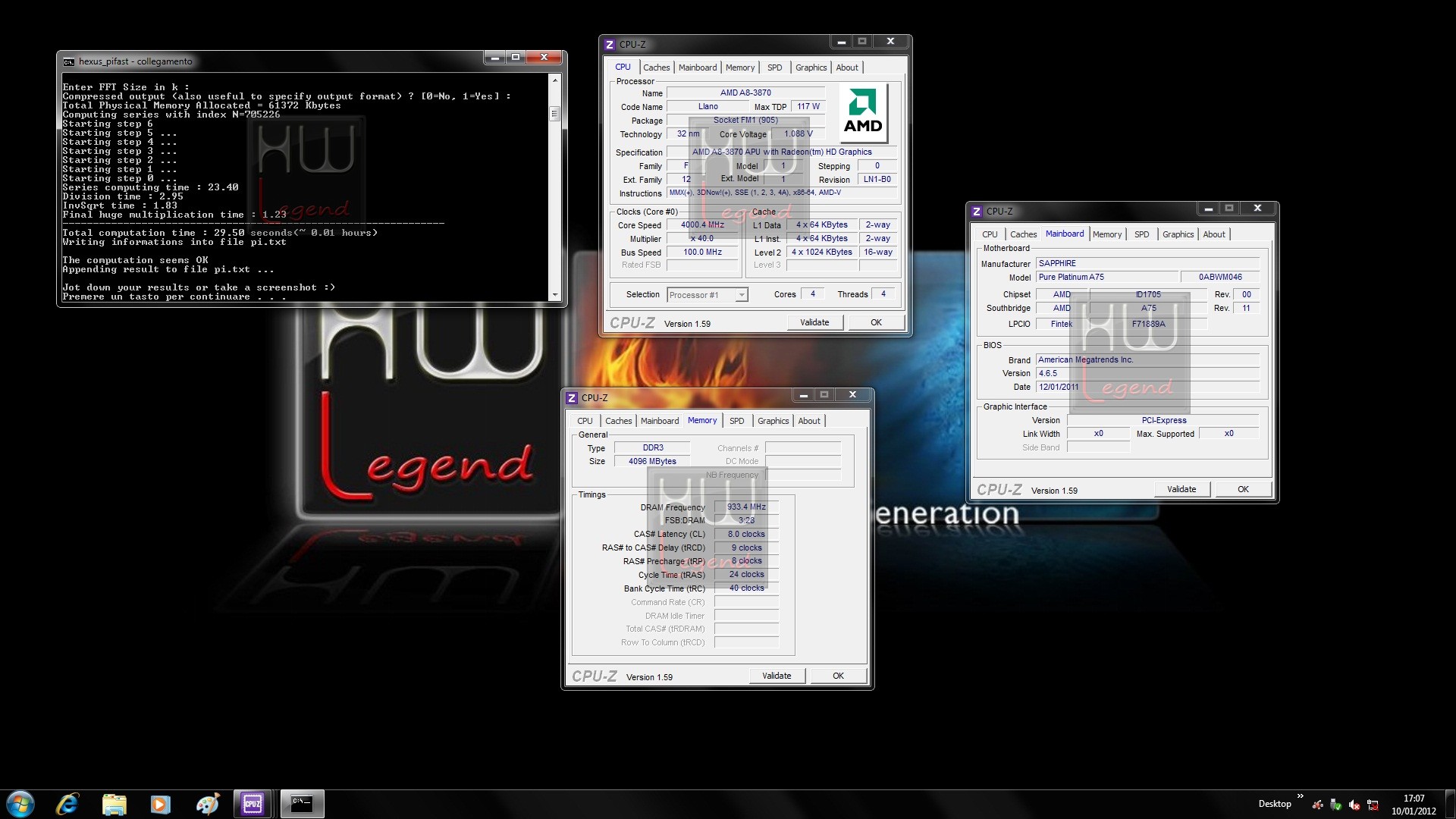Click Validate in the CPU window

(814, 322)
